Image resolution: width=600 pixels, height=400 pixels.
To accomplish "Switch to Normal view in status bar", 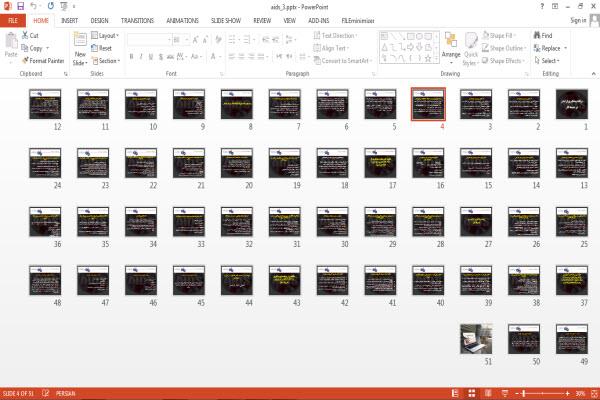I will click(x=455, y=393).
